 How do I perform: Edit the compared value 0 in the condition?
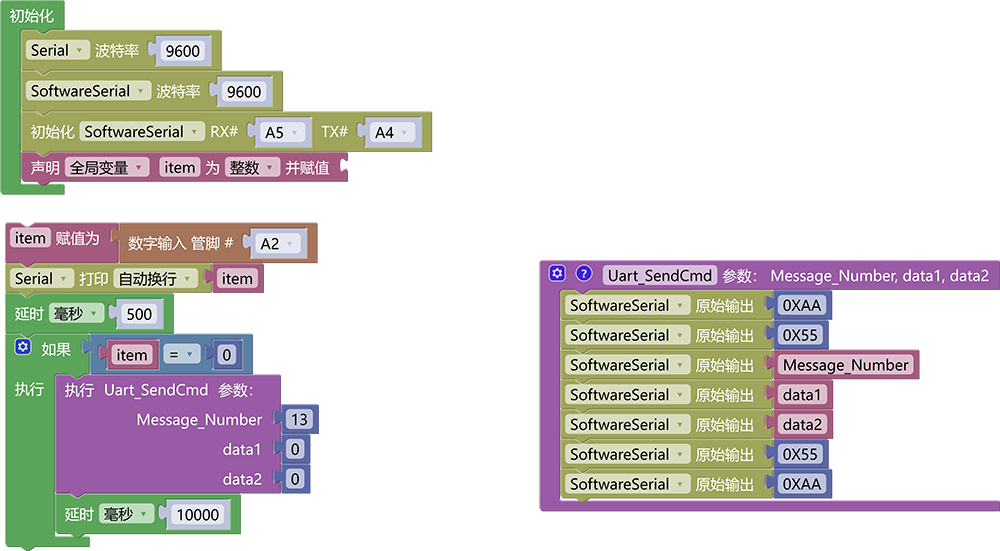pos(226,355)
